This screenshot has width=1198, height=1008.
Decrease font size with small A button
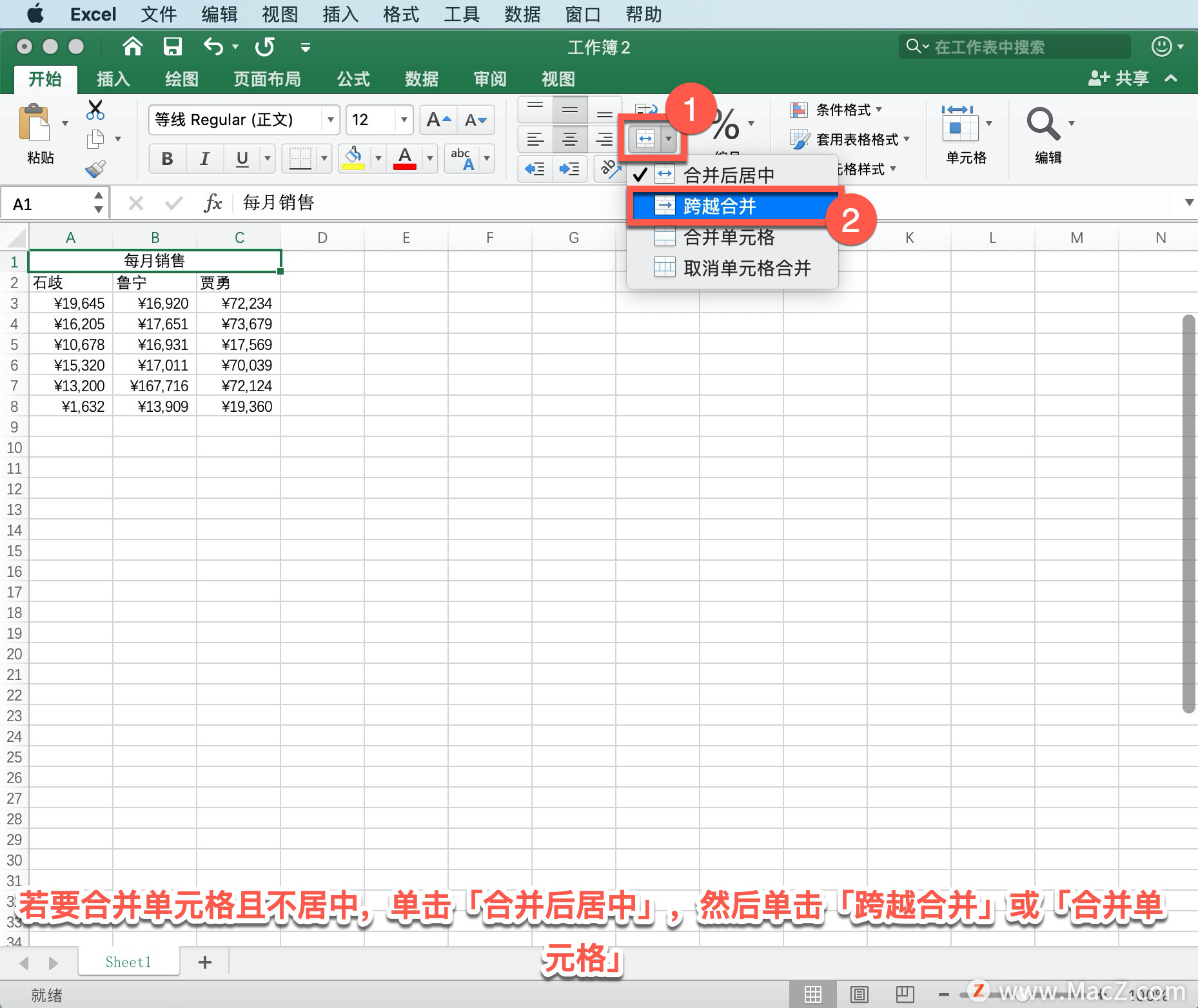pos(476,120)
